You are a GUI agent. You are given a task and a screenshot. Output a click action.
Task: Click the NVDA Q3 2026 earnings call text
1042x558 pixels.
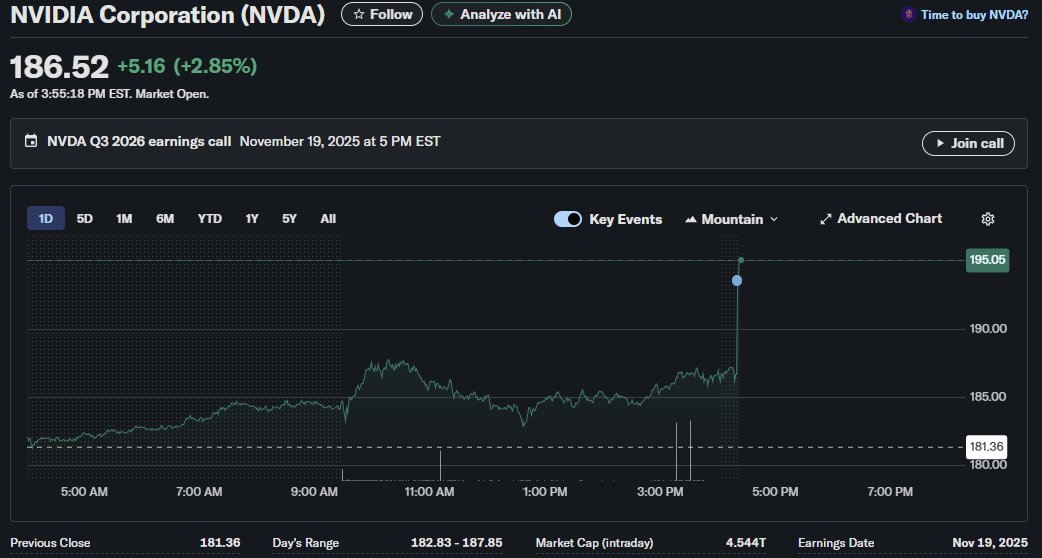tap(139, 141)
